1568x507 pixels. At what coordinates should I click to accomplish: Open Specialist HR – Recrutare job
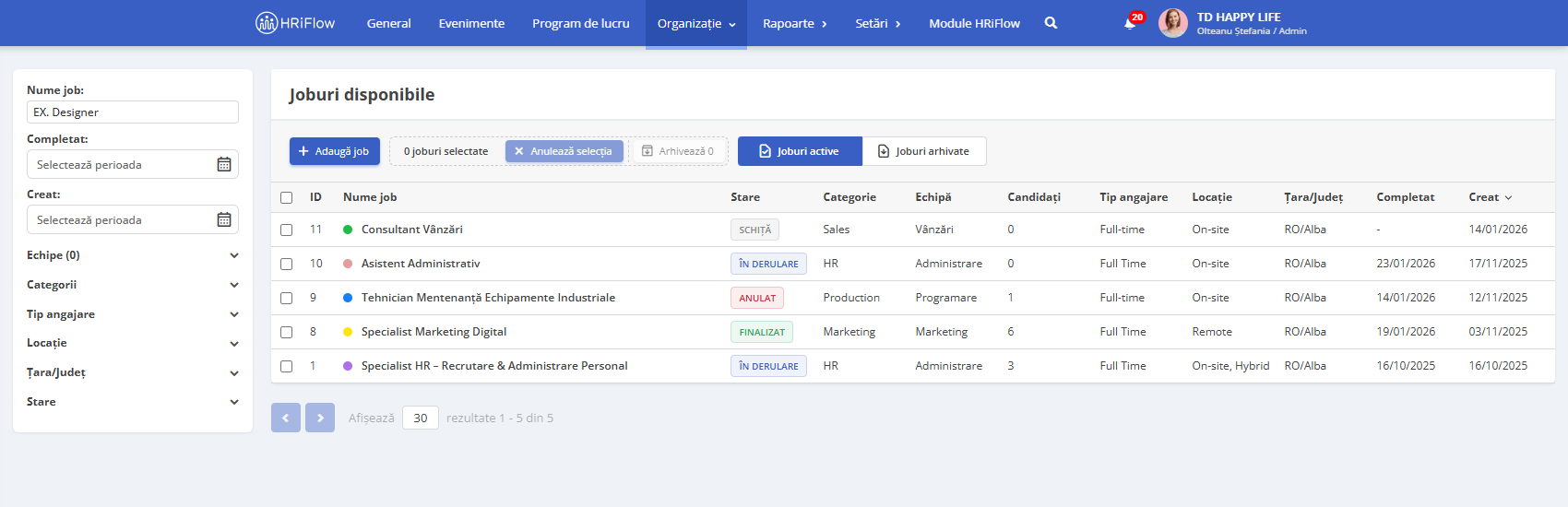click(x=494, y=366)
